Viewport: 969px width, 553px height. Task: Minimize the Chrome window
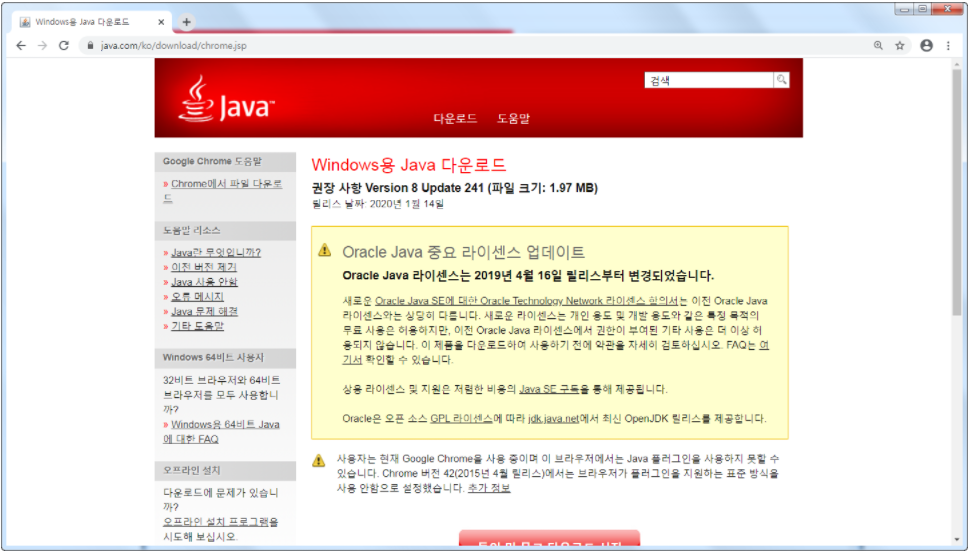[905, 9]
